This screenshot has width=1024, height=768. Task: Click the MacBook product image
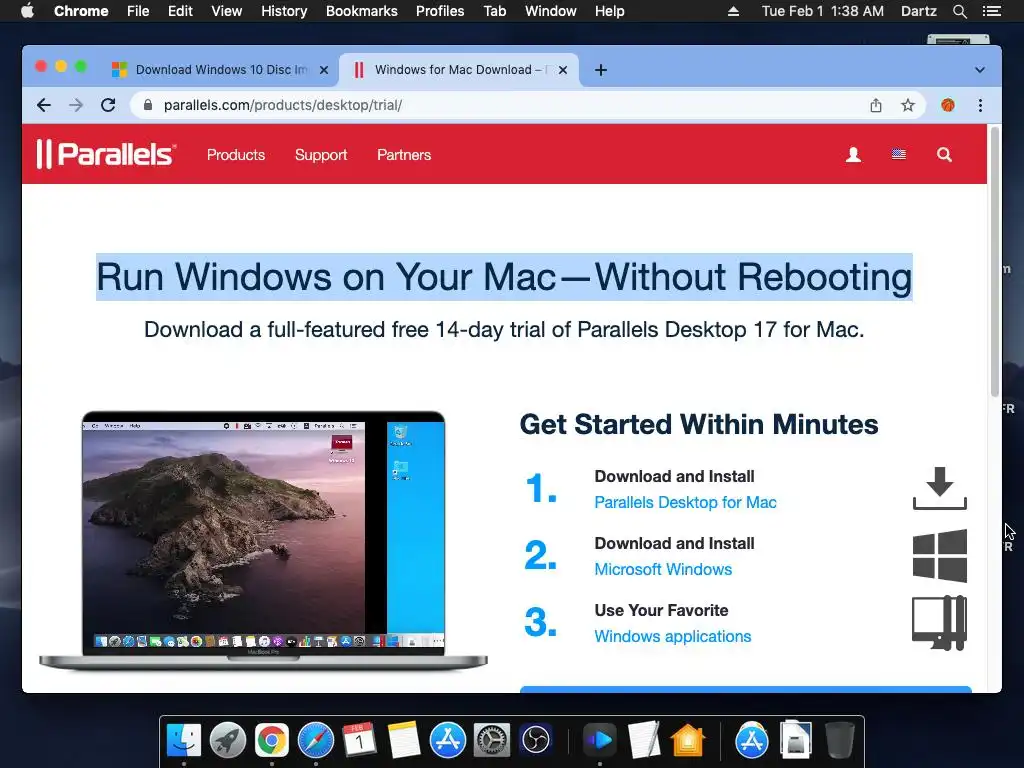[263, 540]
